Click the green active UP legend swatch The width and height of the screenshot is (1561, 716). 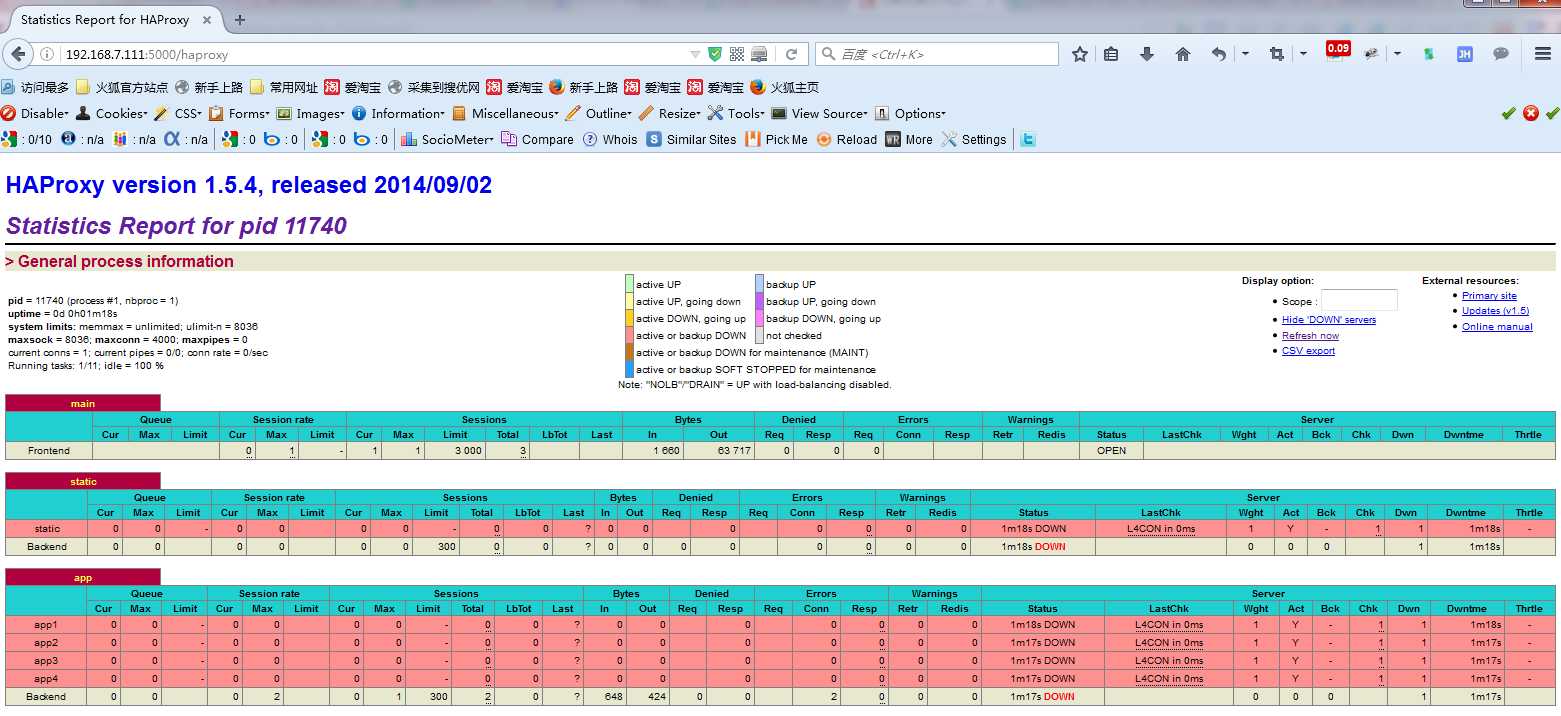[x=630, y=284]
